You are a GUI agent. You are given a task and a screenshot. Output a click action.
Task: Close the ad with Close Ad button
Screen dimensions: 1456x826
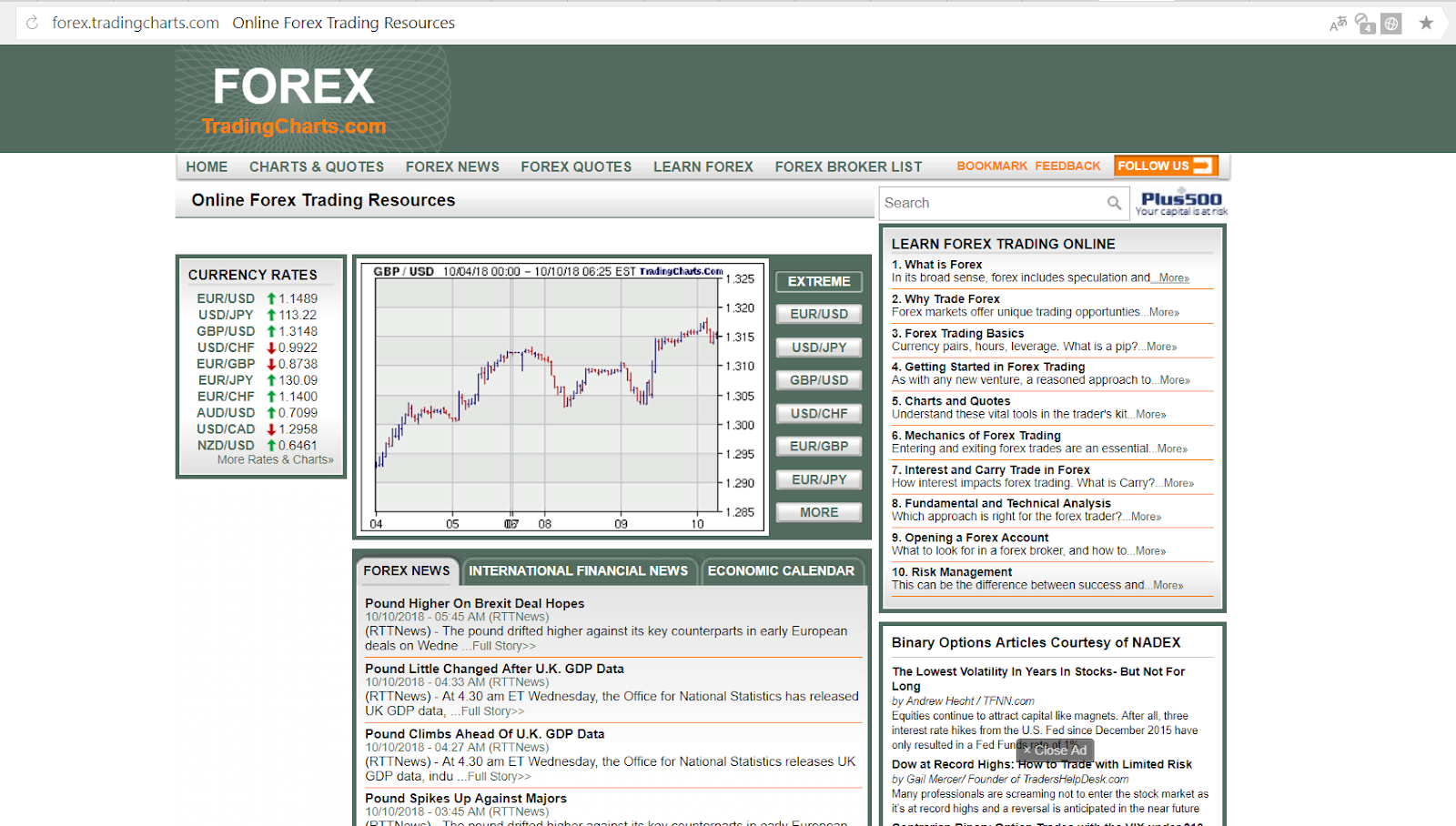click(1055, 750)
